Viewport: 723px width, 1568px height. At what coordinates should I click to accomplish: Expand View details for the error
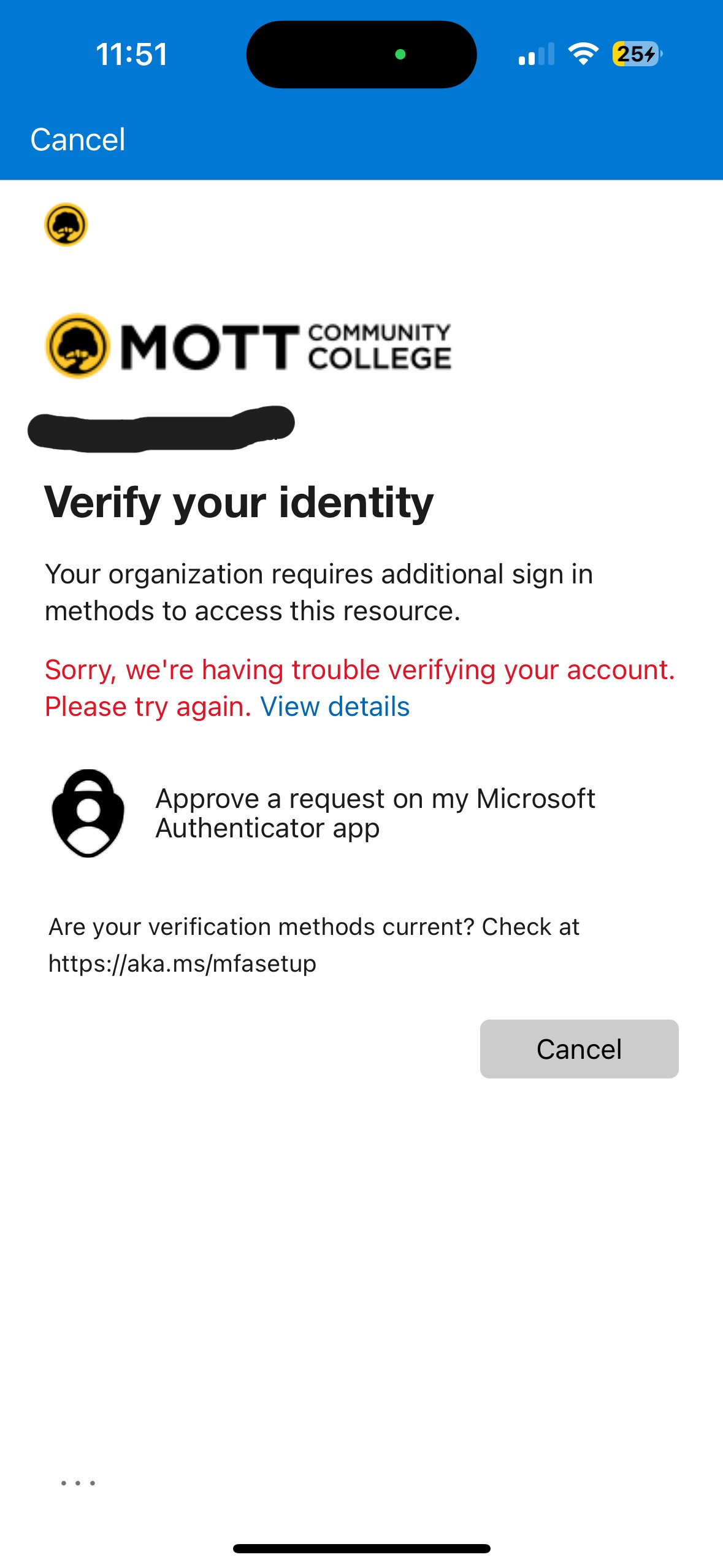click(335, 708)
